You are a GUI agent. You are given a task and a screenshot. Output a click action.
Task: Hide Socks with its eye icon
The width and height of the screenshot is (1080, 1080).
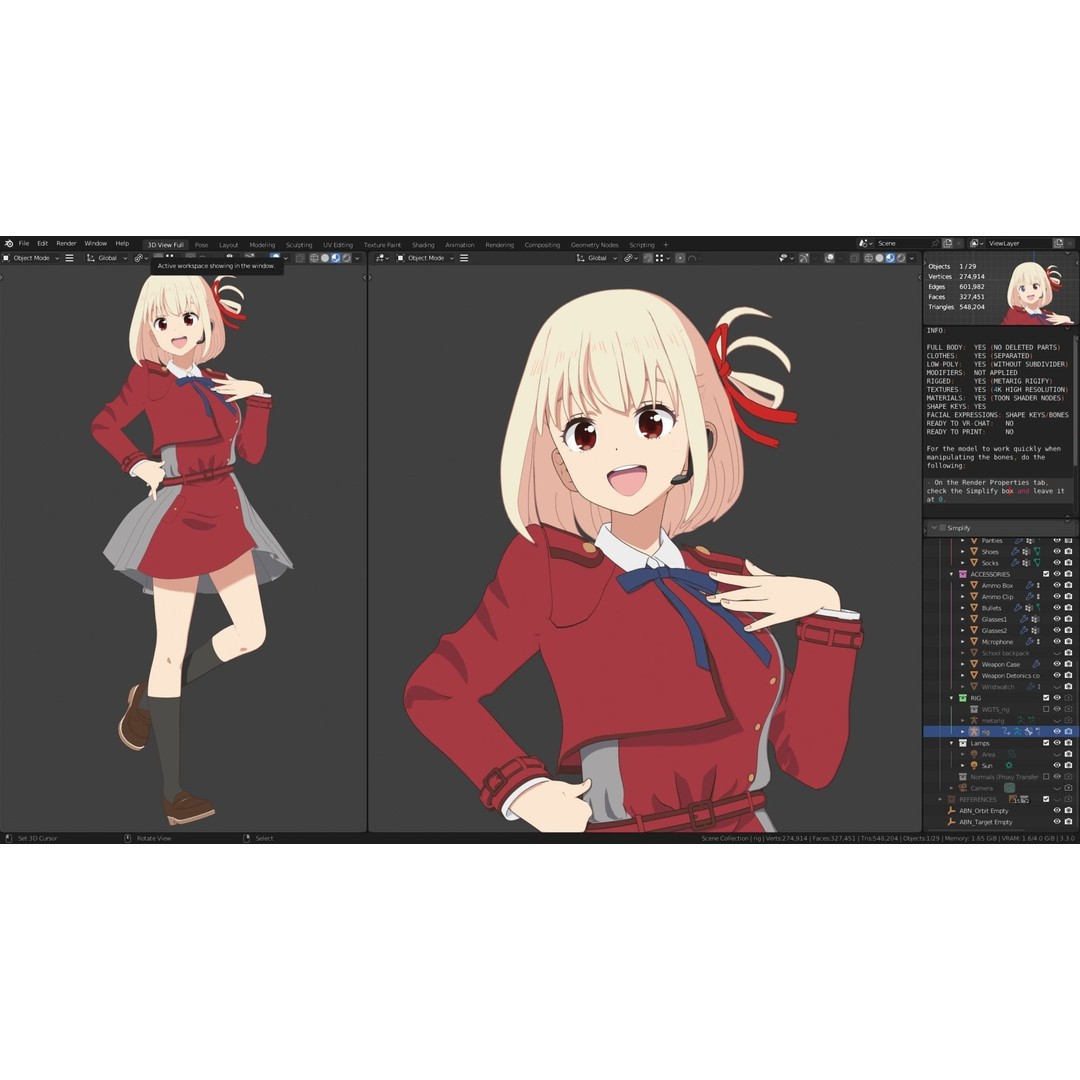point(1057,562)
